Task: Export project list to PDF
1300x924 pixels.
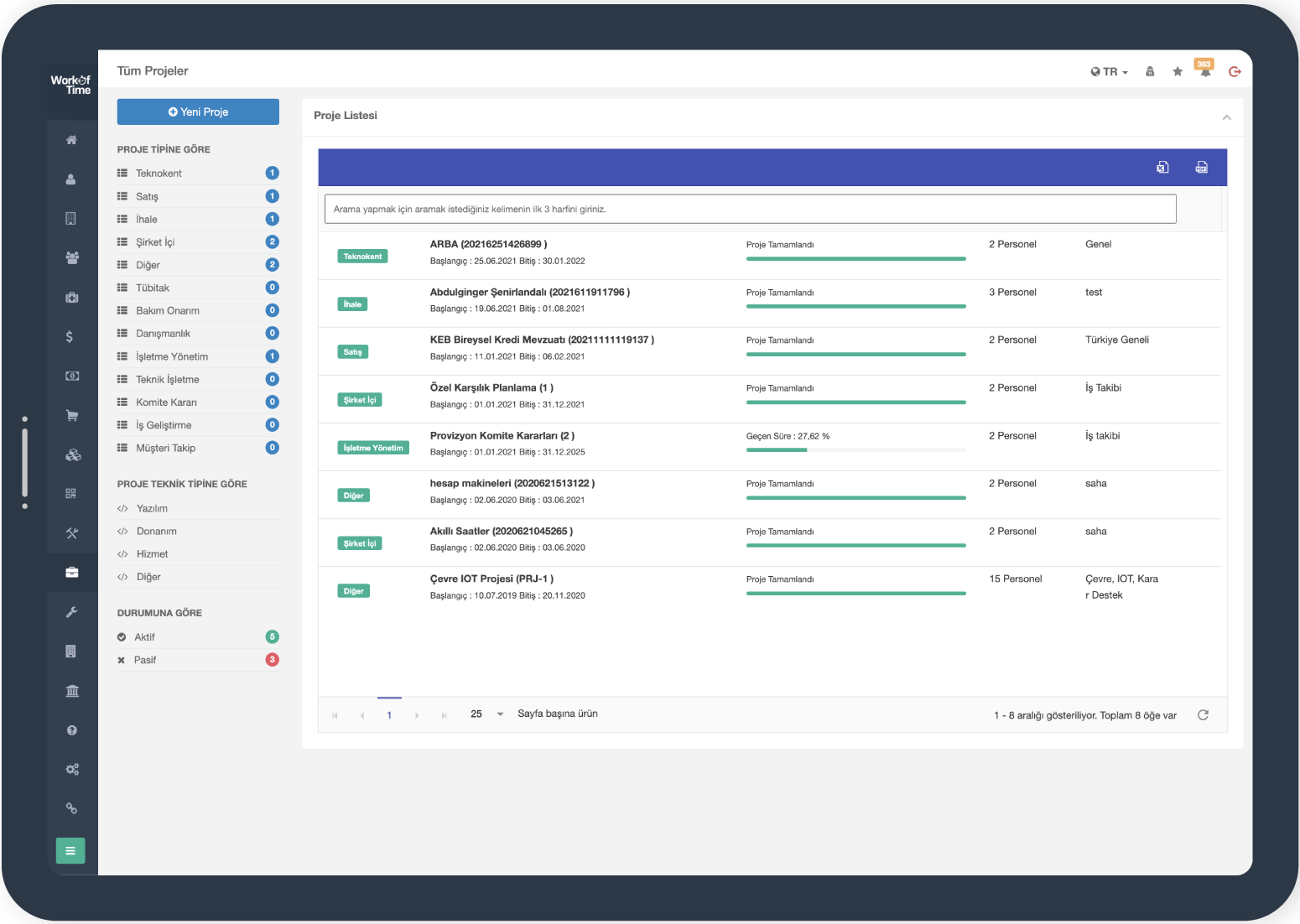Action: 1202,167
